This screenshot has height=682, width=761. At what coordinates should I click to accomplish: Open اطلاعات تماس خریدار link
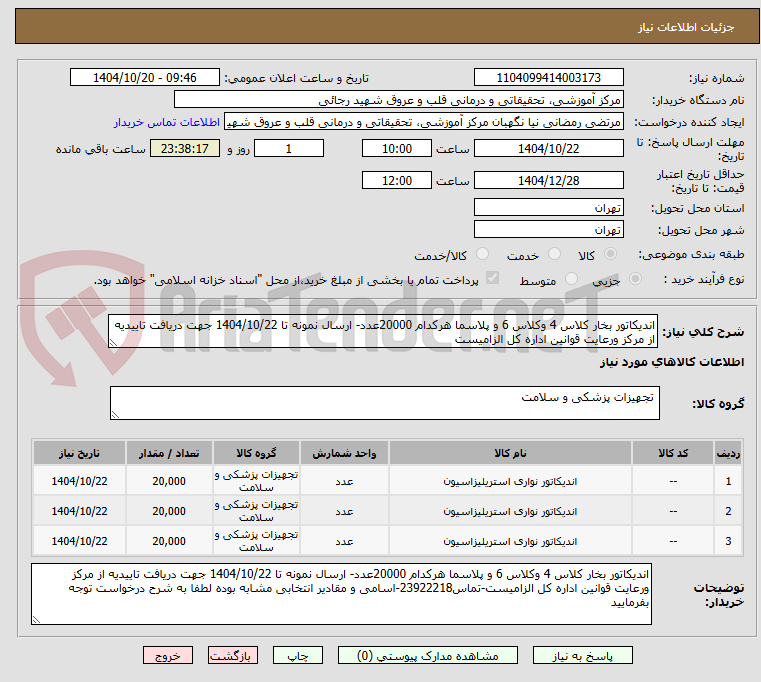167,122
